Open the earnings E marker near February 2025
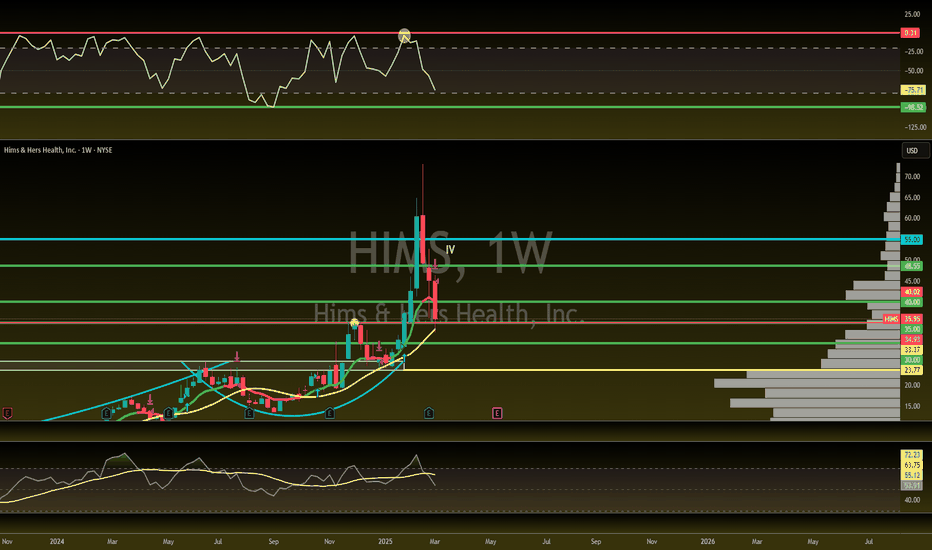Screen dimensions: 932x550 [x=429, y=413]
